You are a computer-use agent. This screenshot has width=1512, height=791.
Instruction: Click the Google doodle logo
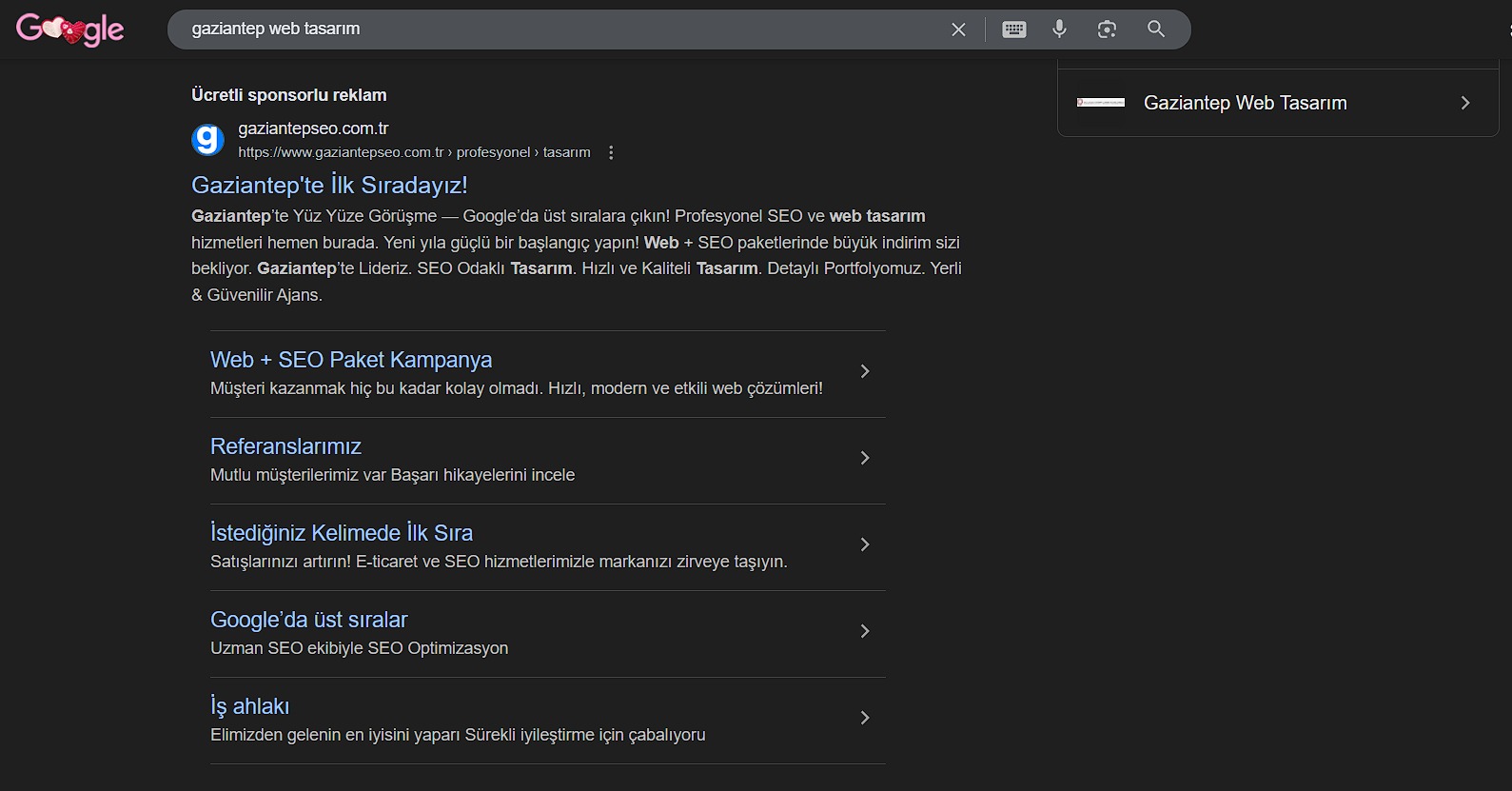[x=69, y=30]
